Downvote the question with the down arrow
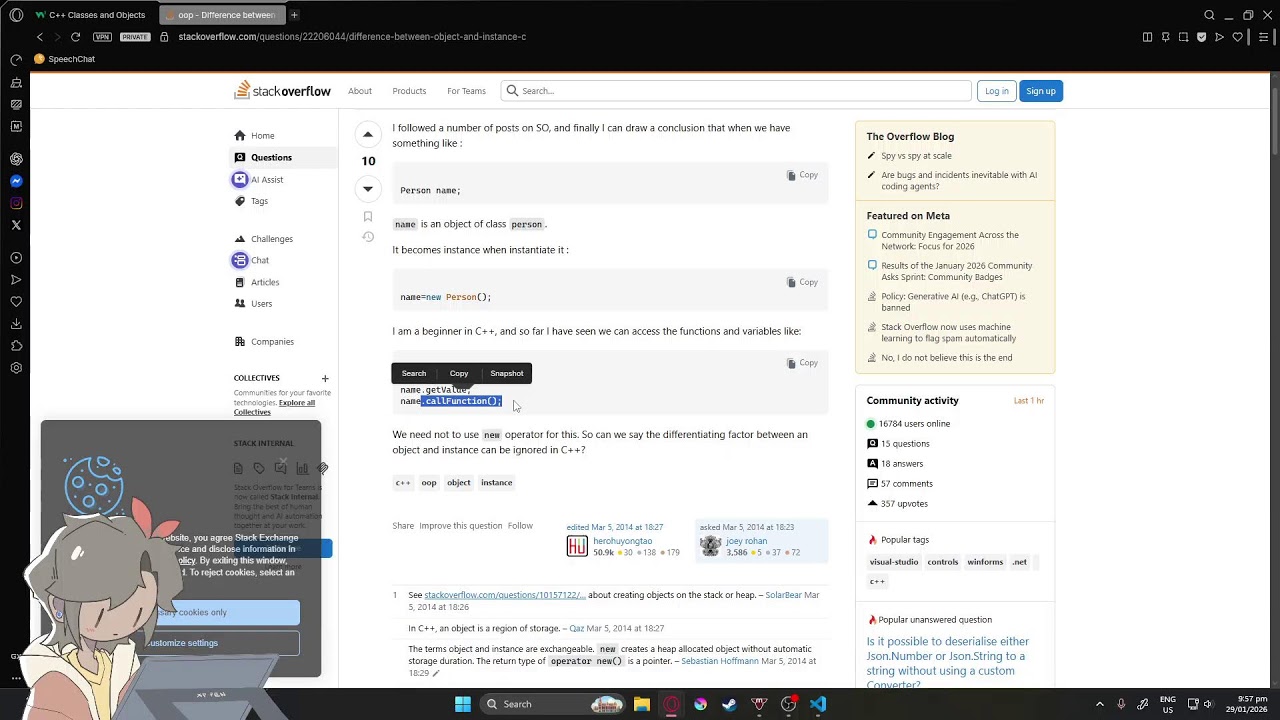The width and height of the screenshot is (1280, 720). coord(368,188)
